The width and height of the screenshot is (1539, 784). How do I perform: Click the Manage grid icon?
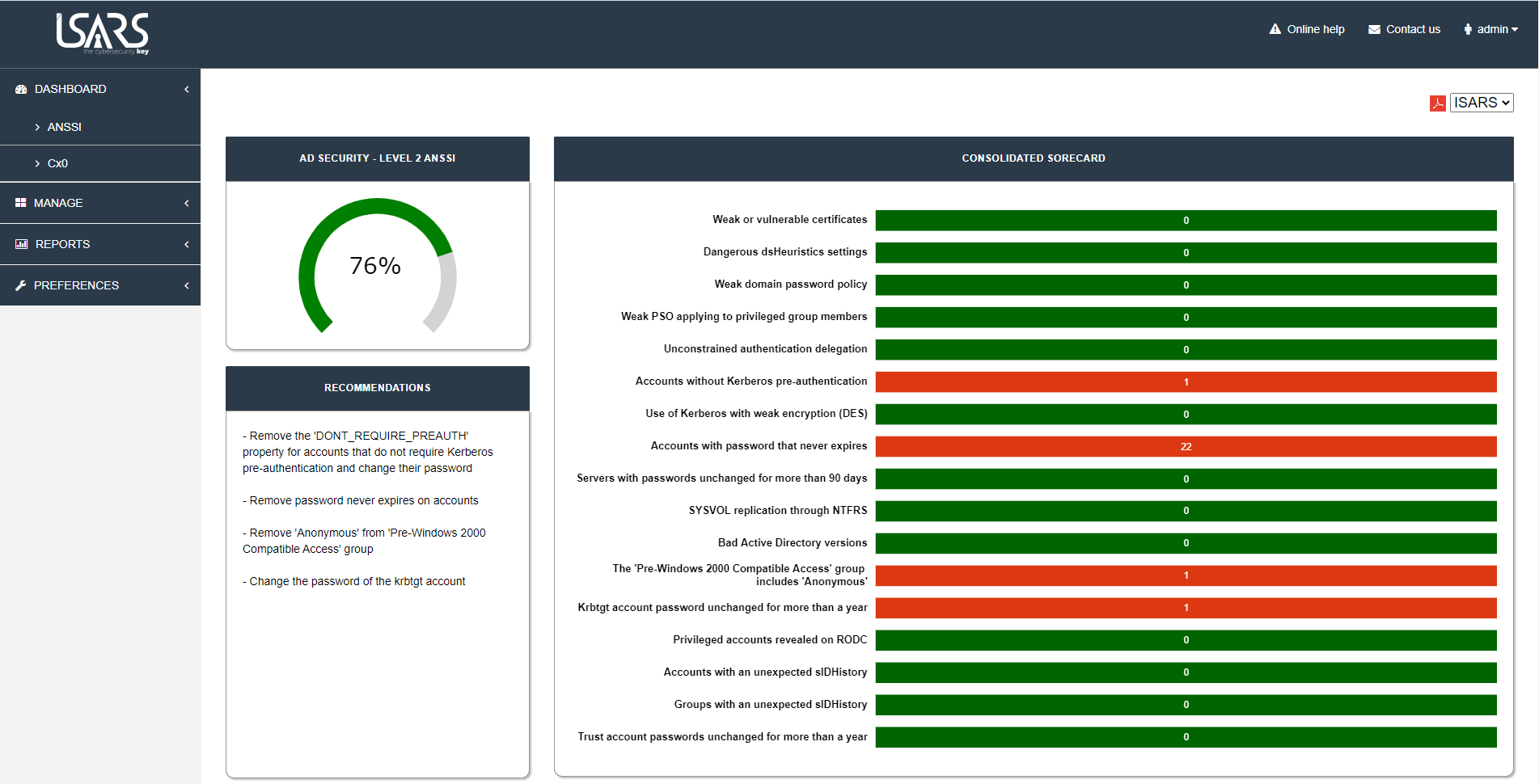click(21, 203)
